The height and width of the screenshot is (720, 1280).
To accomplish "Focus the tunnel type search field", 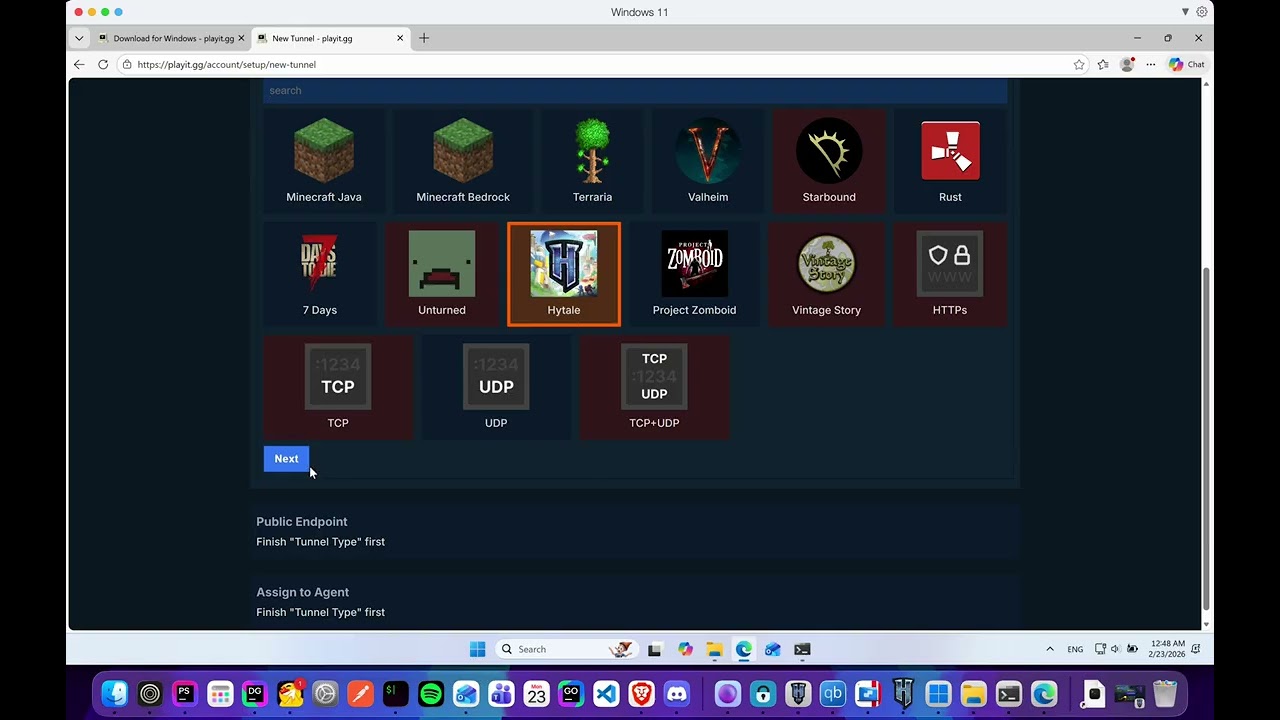I will coord(635,91).
